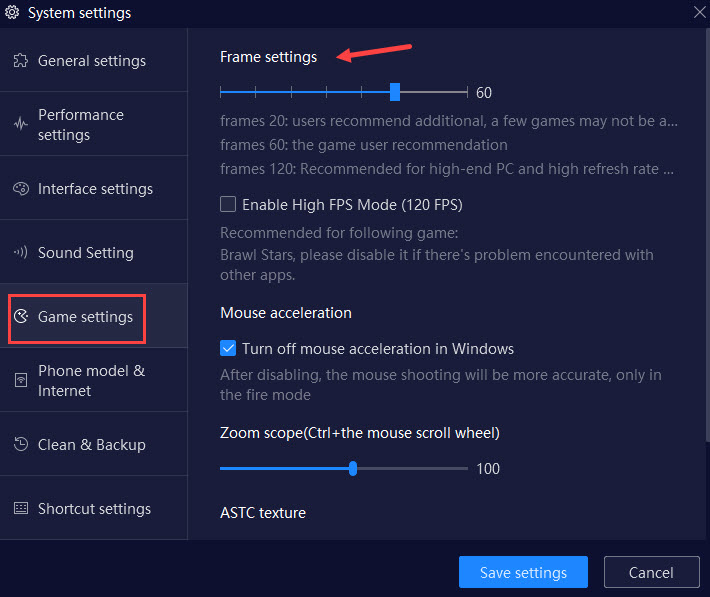This screenshot has height=597, width=710.
Task: Click the Cancel button
Action: pos(651,572)
